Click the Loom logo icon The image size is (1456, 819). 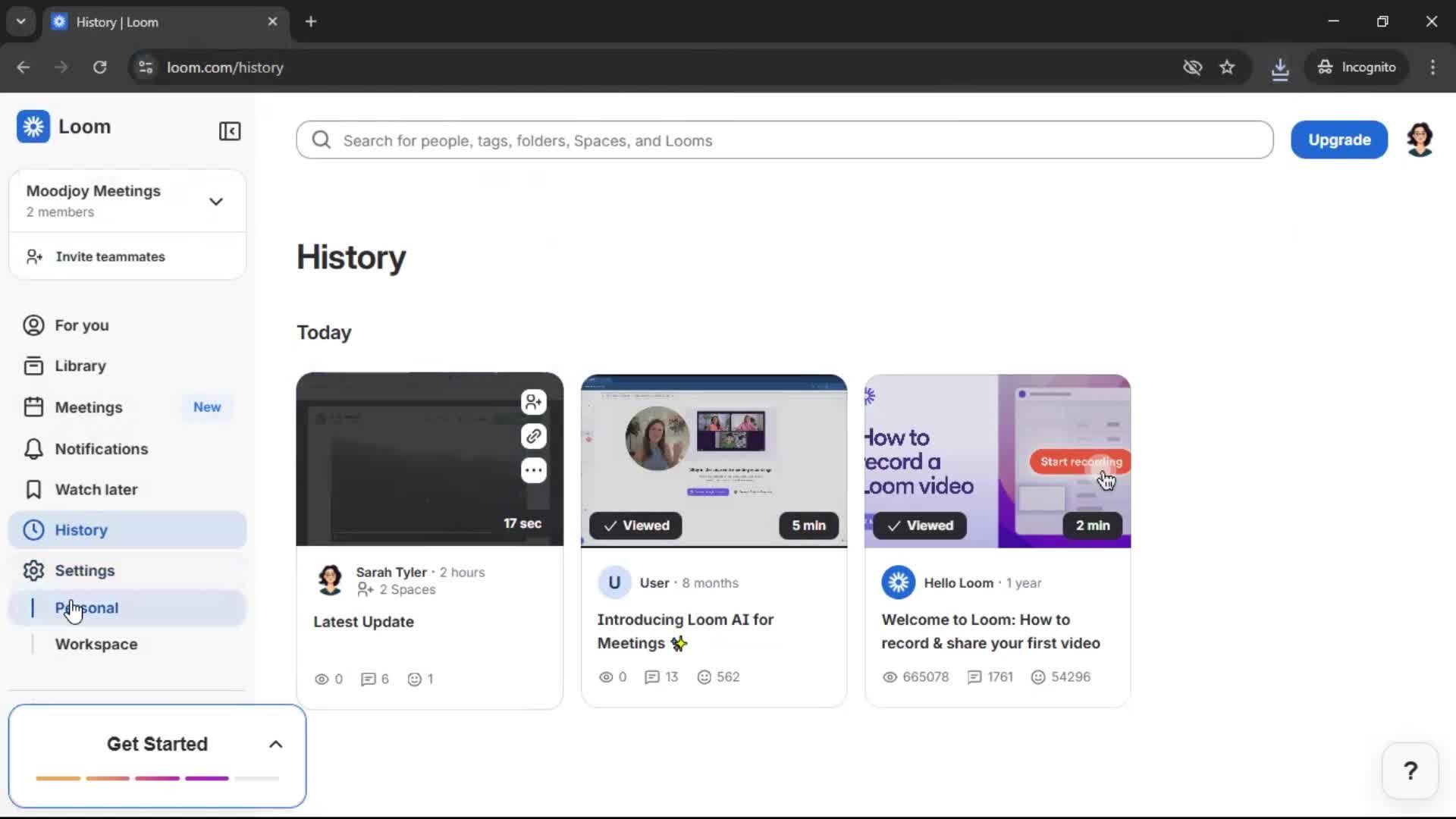click(x=33, y=127)
